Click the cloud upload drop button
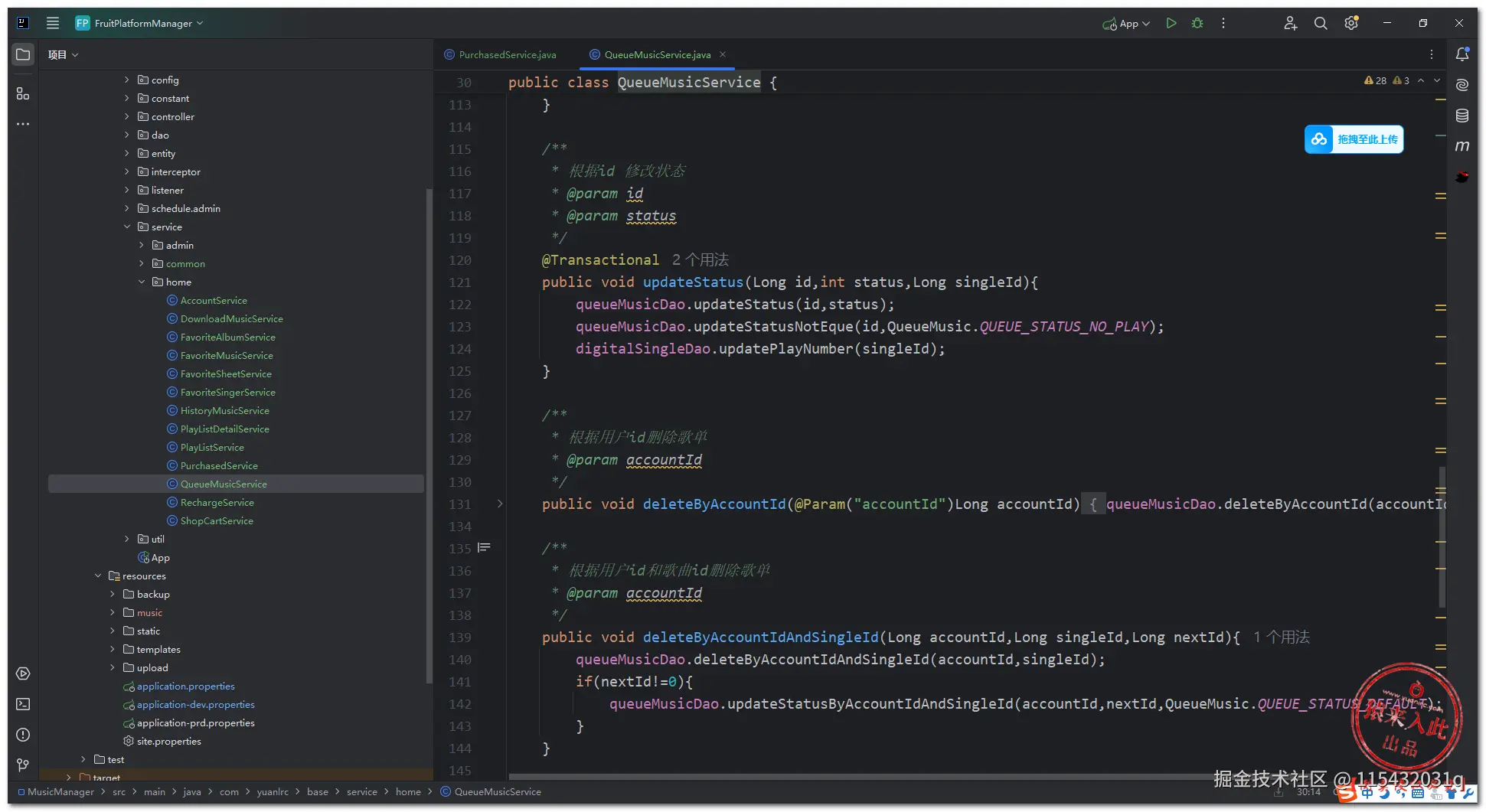The width and height of the screenshot is (1486, 812). [x=1354, y=139]
